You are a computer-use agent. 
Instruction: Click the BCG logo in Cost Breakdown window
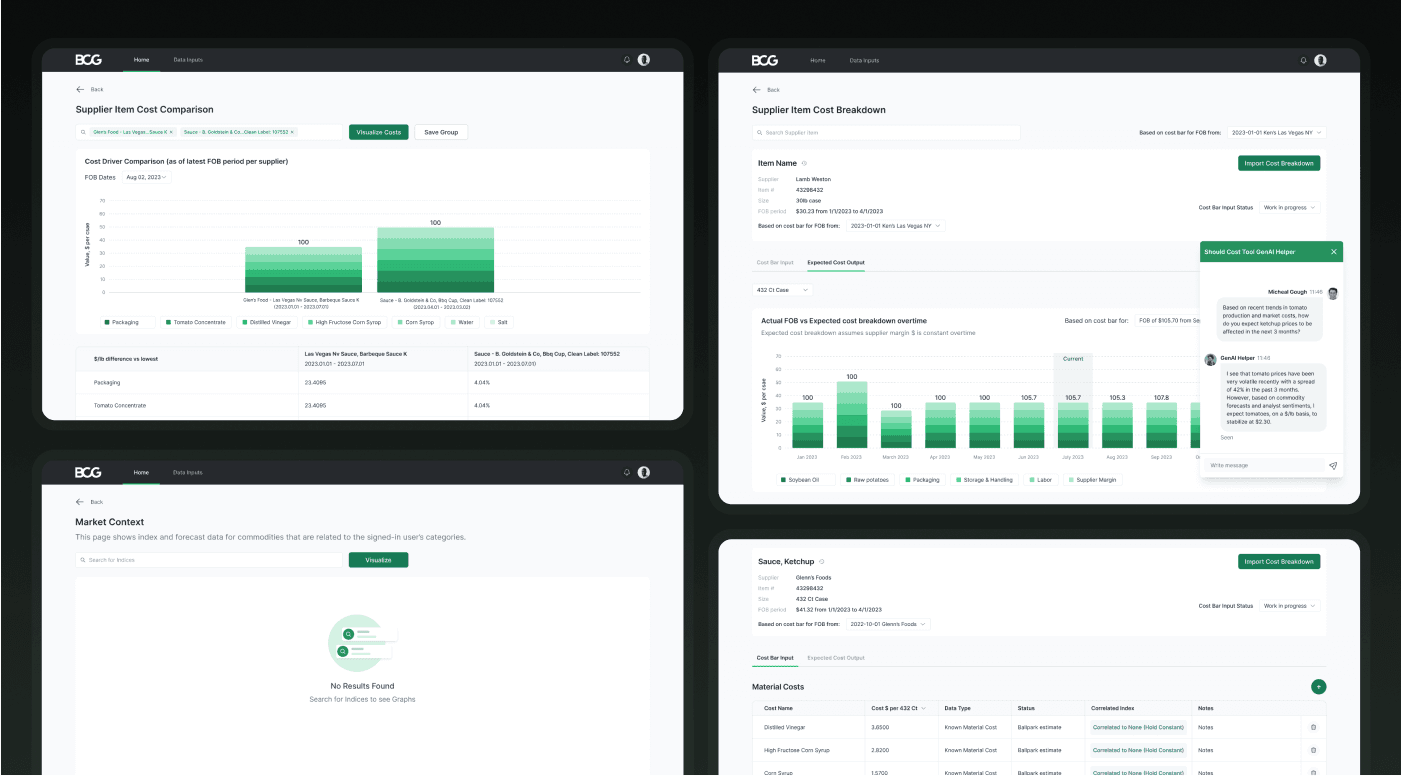(x=765, y=60)
